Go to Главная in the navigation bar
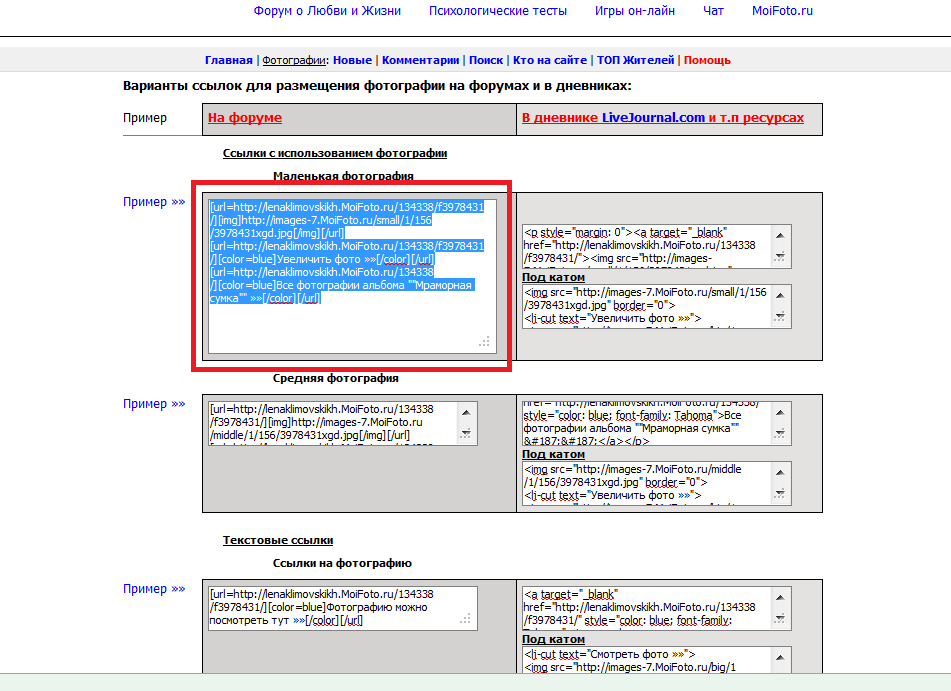951x691 pixels. [x=228, y=61]
